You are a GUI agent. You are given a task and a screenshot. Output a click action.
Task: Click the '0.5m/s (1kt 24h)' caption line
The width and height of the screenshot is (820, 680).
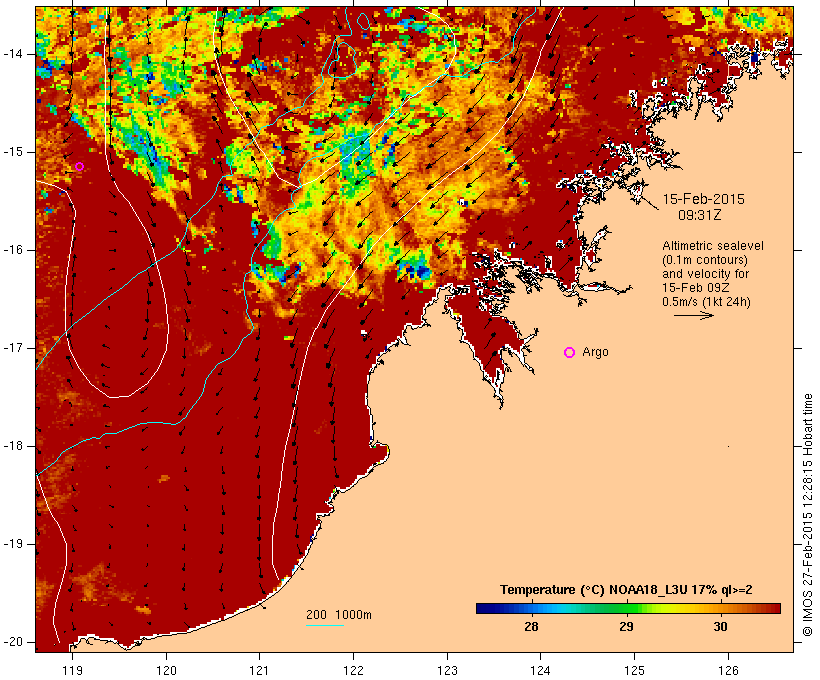click(x=706, y=302)
